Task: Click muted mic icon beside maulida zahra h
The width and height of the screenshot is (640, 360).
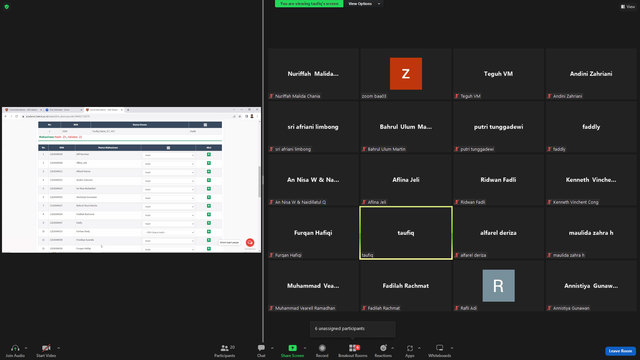Action: coord(549,255)
